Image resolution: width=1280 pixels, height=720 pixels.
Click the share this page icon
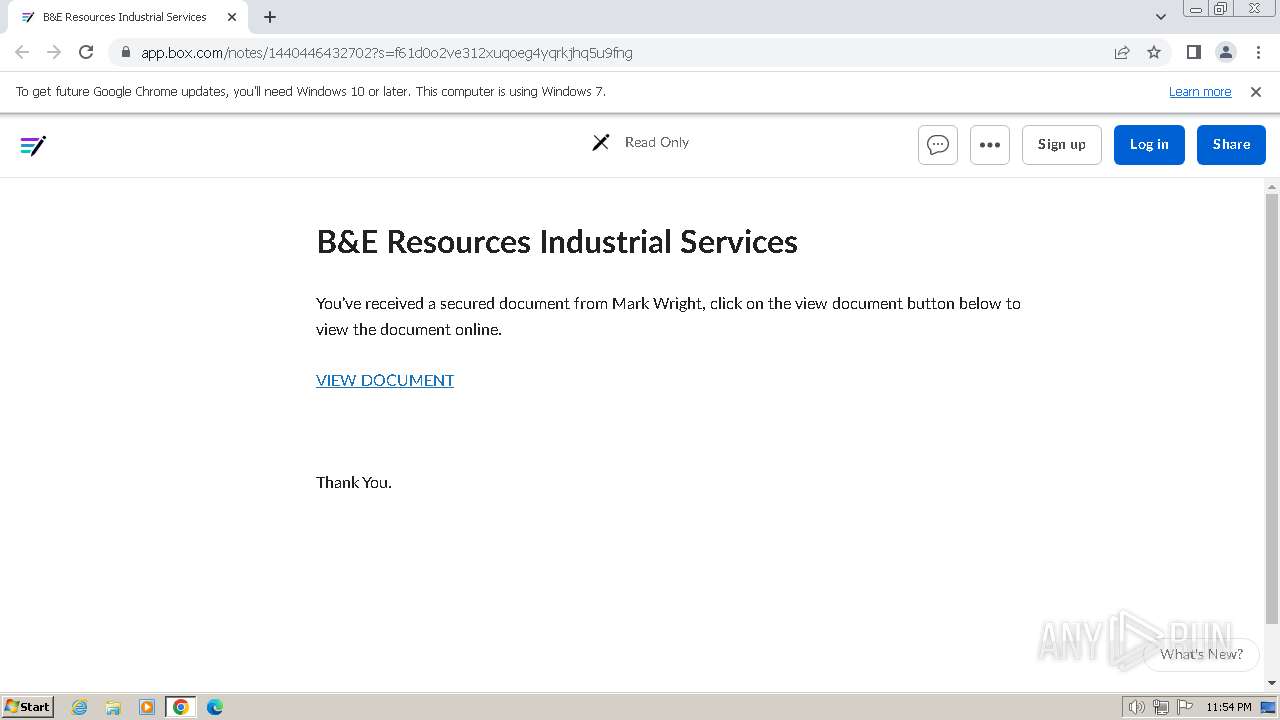[1122, 52]
